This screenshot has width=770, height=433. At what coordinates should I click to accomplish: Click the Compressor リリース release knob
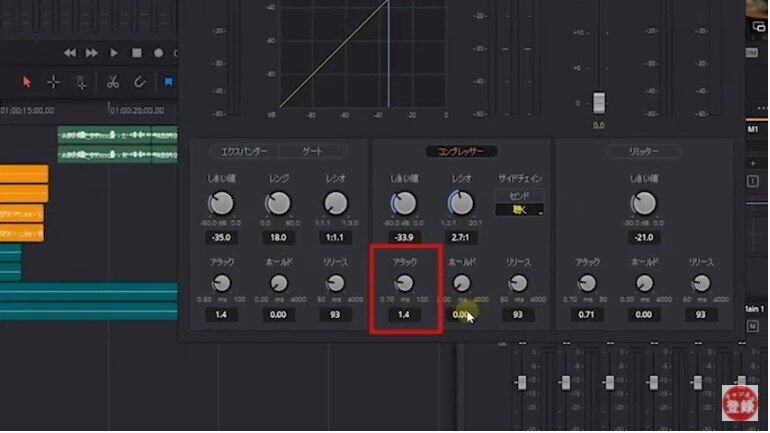(518, 283)
